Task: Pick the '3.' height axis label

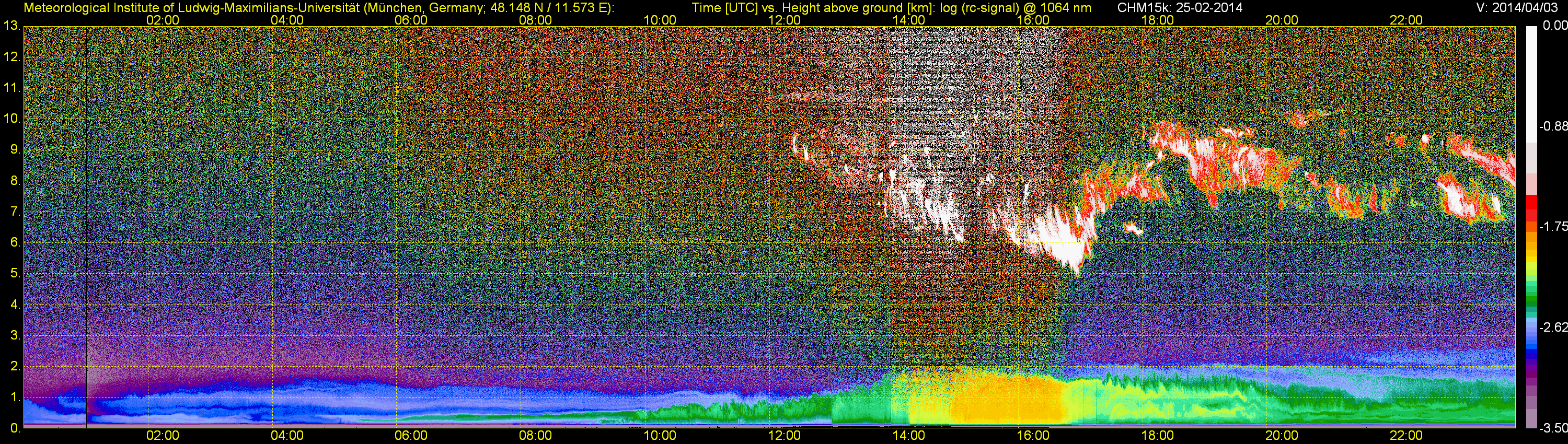Action: point(15,335)
